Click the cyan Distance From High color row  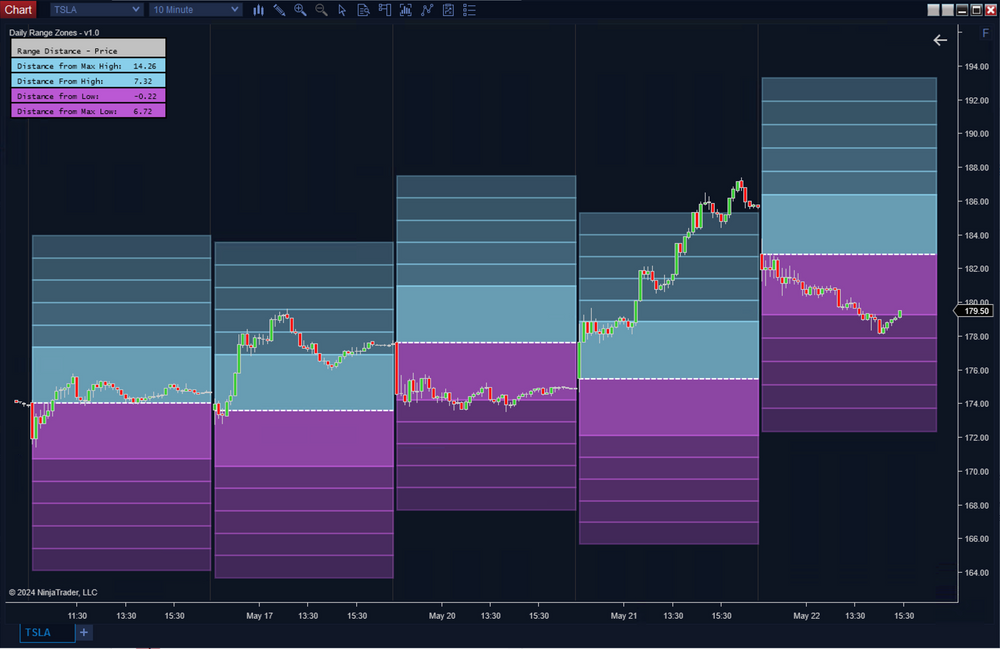point(87,80)
